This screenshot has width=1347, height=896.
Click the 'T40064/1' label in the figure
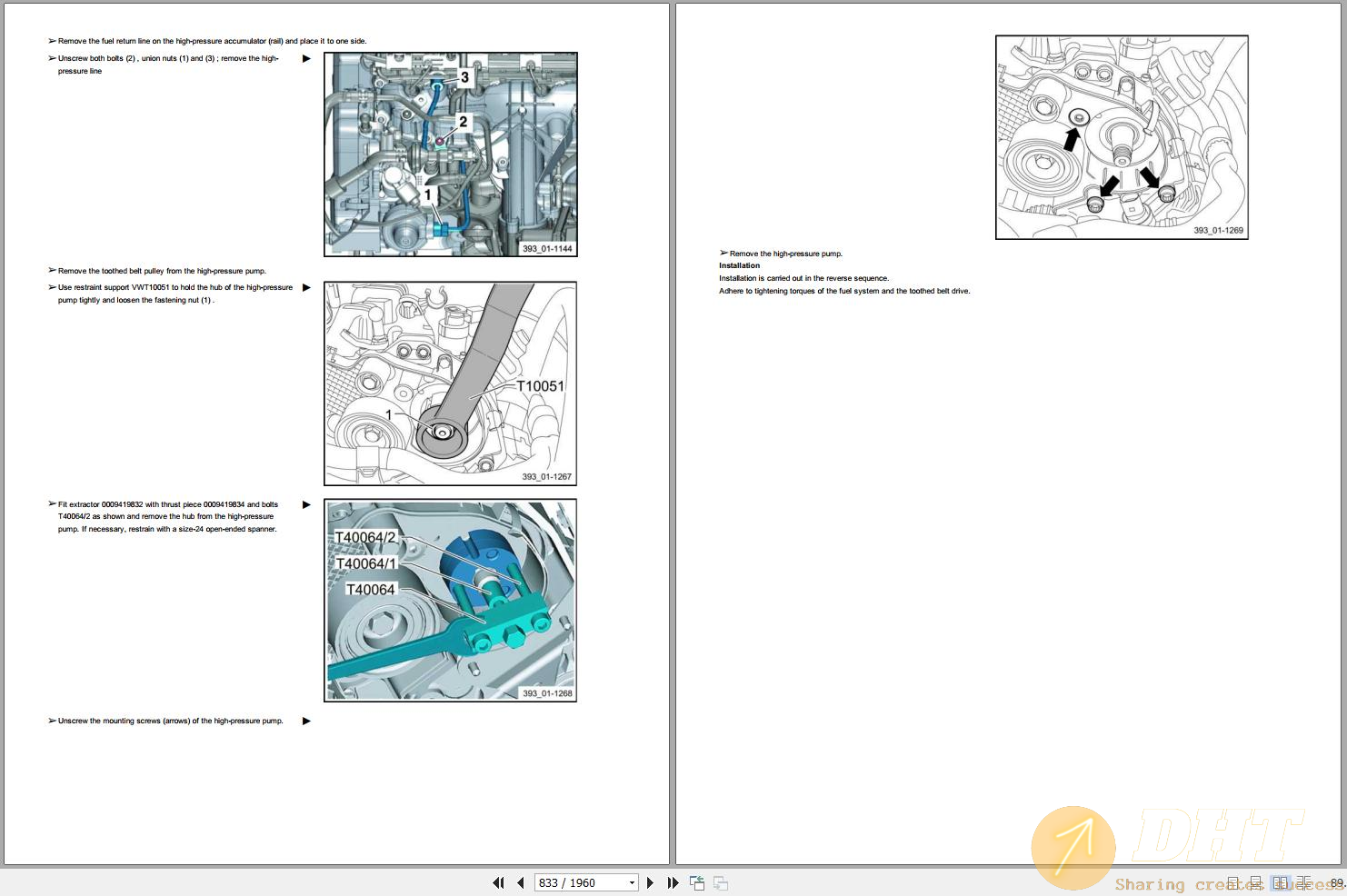(365, 563)
